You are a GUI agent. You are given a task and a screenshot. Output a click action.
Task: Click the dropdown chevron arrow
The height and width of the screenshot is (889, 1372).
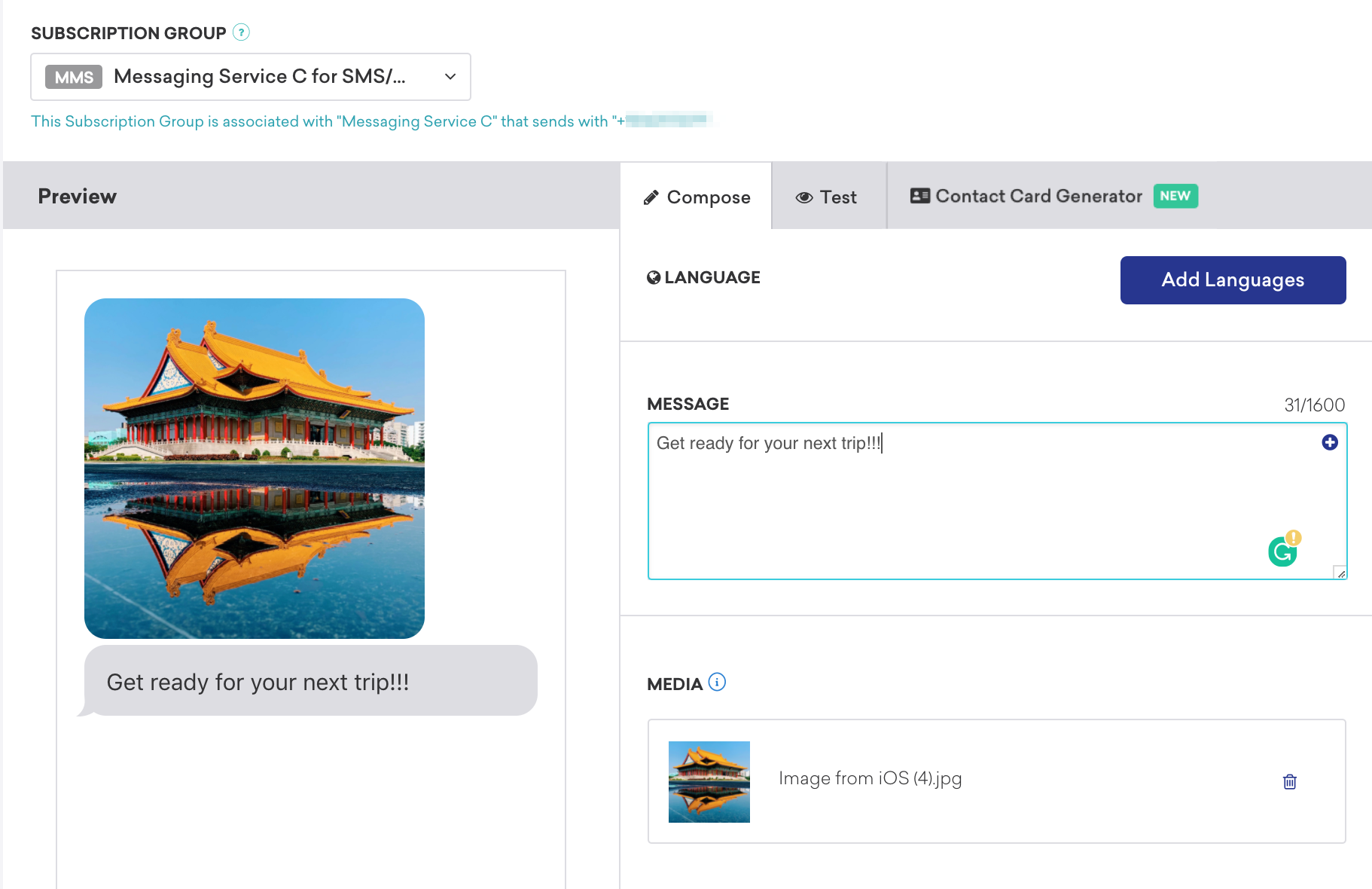450,77
